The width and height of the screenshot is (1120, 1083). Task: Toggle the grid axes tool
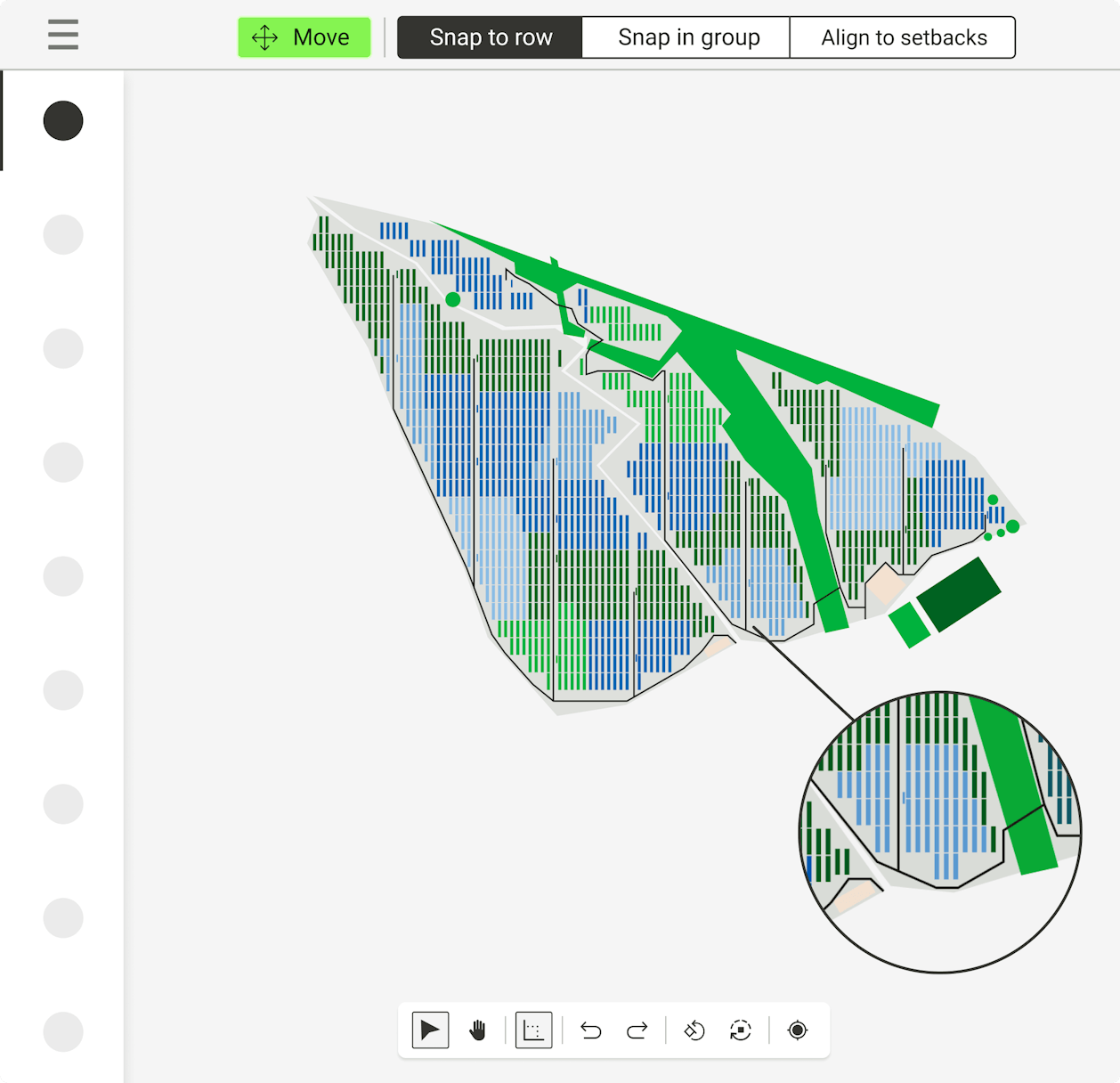pyautogui.click(x=533, y=1030)
